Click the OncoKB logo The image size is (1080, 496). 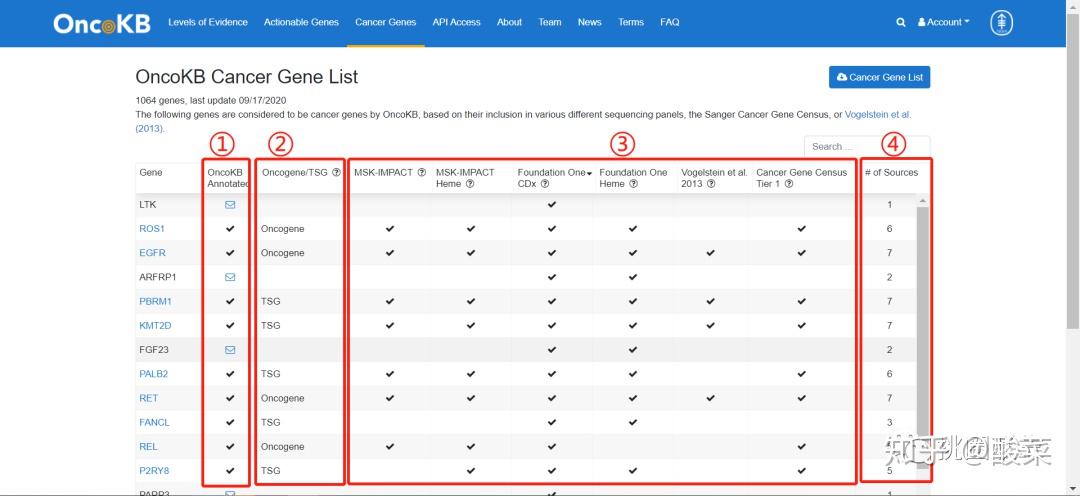[x=100, y=23]
